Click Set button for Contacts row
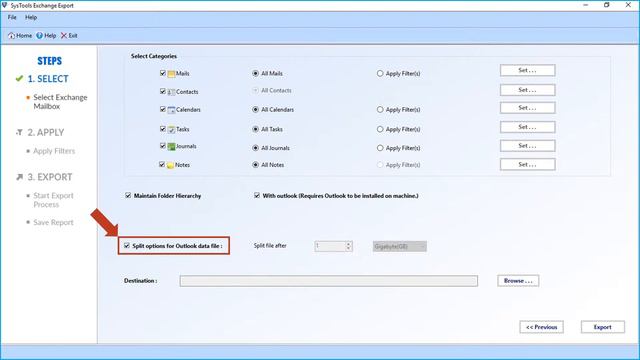The height and width of the screenshot is (360, 640). click(x=527, y=90)
